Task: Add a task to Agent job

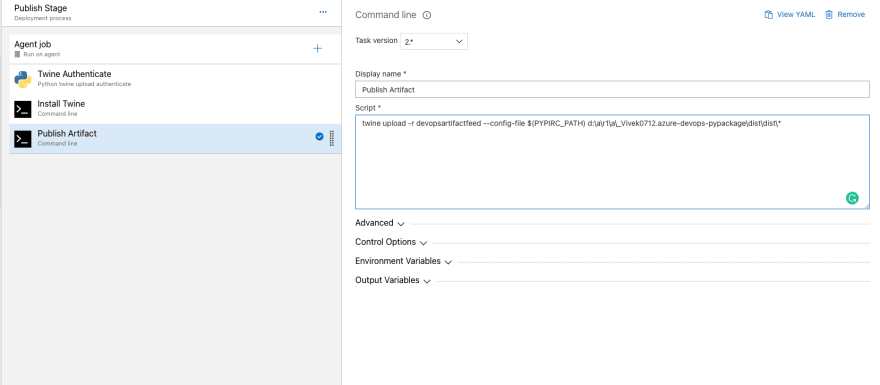Action: pyautogui.click(x=317, y=48)
